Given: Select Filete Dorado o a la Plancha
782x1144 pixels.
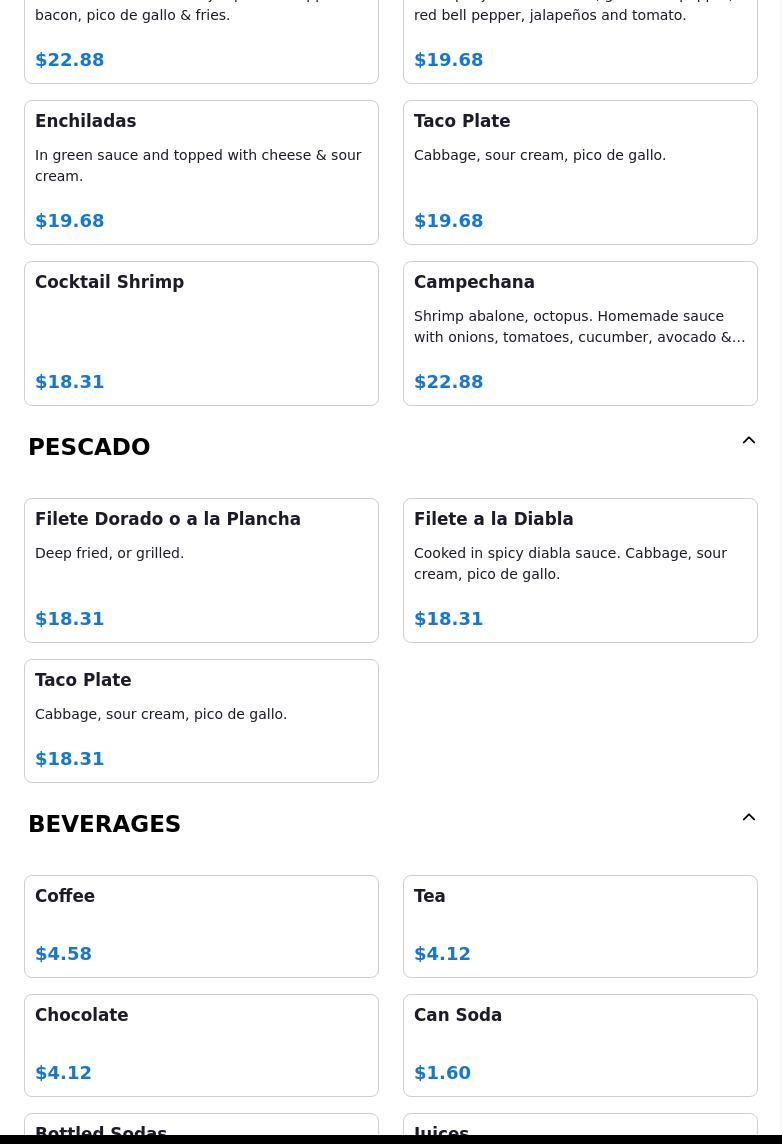Looking at the screenshot, I should click(201, 570).
